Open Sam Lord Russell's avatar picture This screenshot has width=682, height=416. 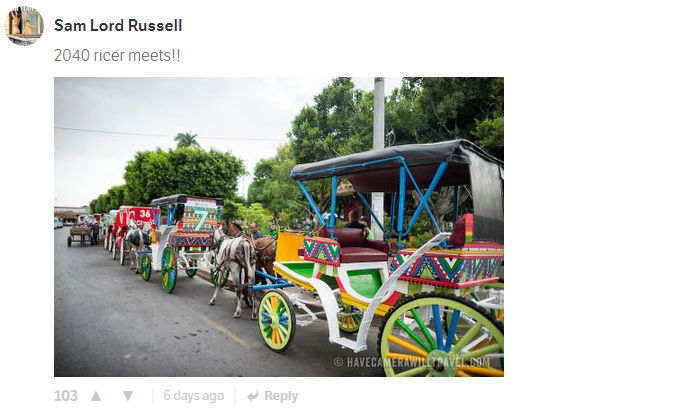[x=24, y=26]
